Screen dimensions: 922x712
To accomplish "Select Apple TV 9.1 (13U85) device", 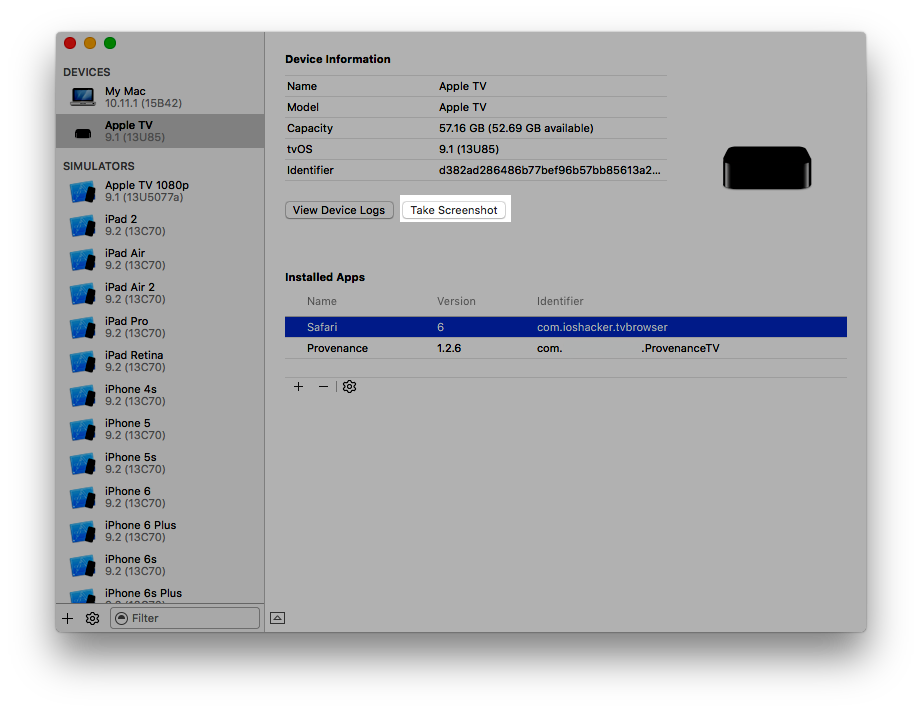I will 160,131.
